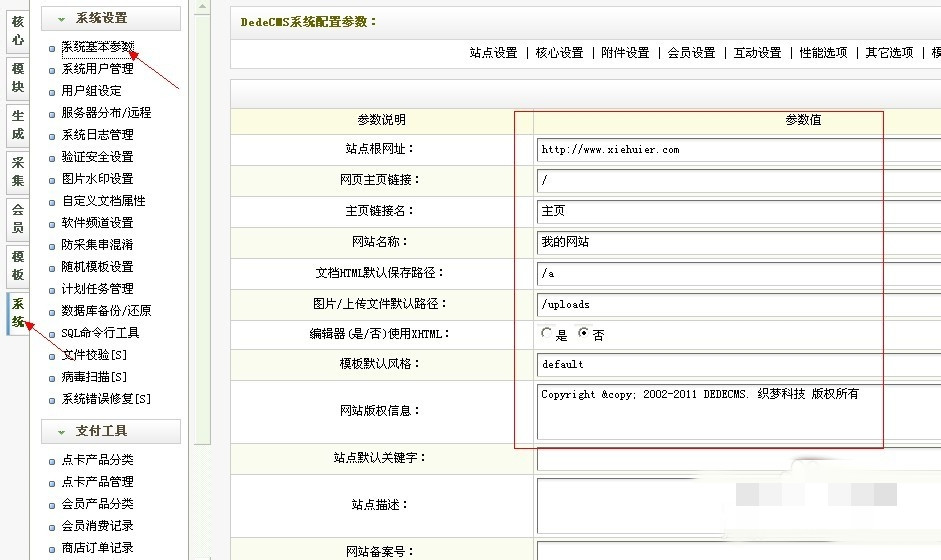
Task: Go to 附件设置 configuration tab
Action: pyautogui.click(x=625, y=53)
